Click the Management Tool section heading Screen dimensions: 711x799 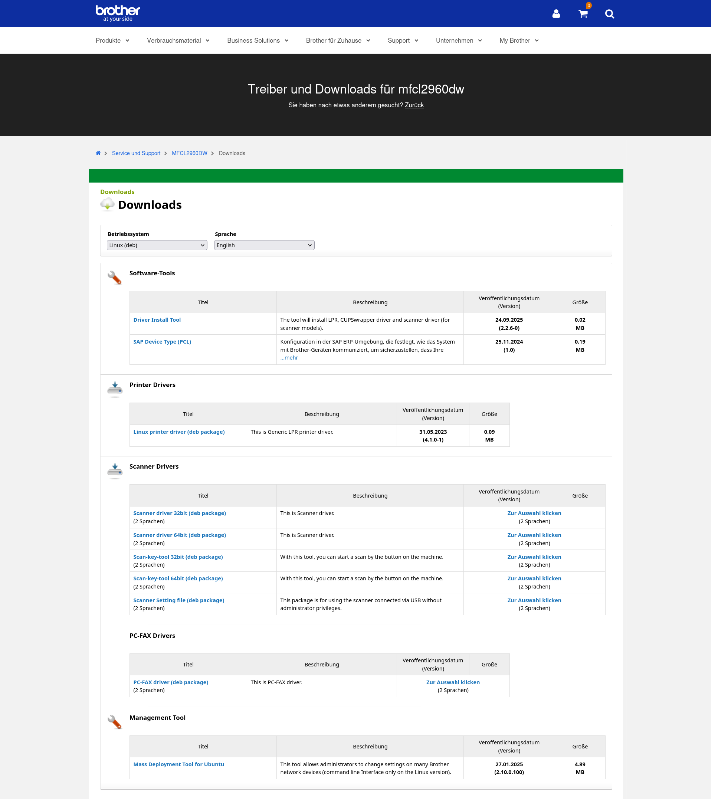(157, 717)
